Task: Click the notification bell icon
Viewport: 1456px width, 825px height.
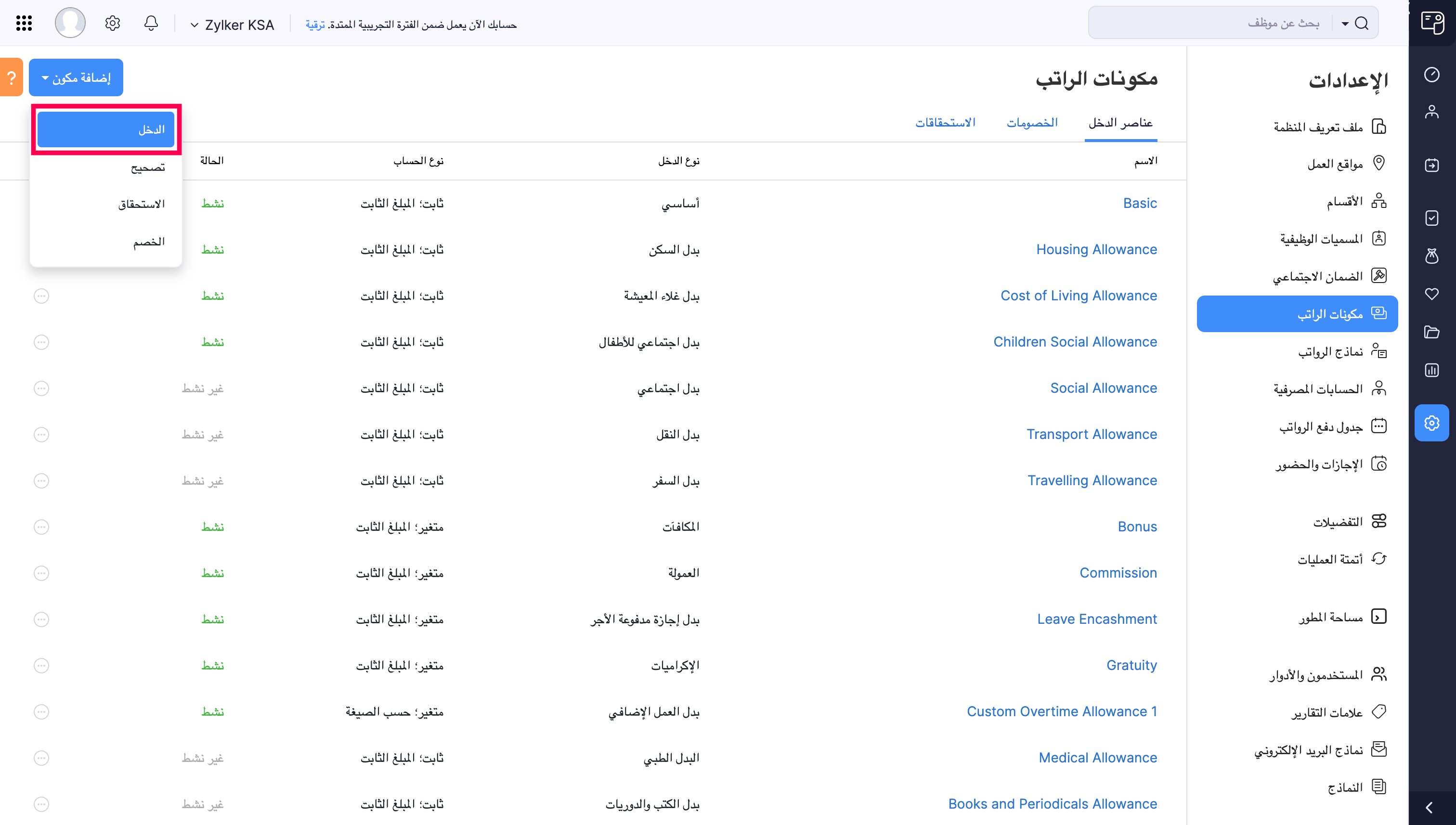Action: pyautogui.click(x=151, y=23)
